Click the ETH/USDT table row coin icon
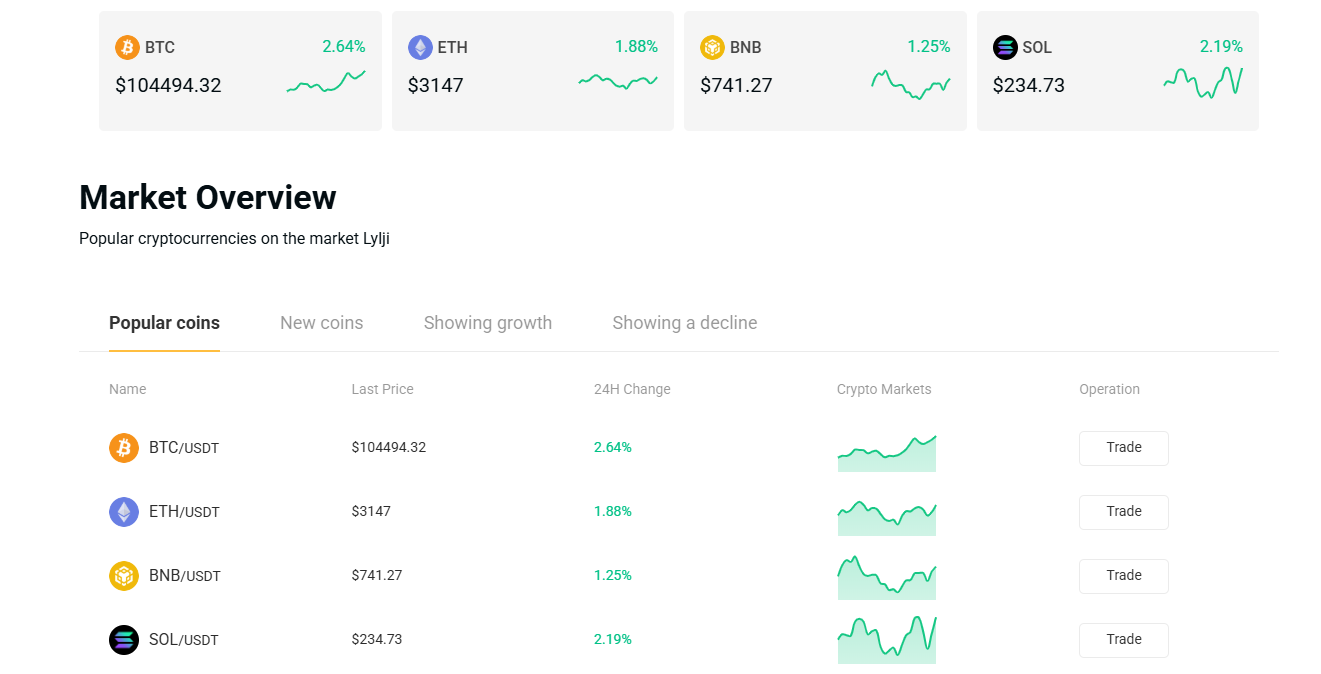Screen dimensions: 1321x674 [x=124, y=512]
